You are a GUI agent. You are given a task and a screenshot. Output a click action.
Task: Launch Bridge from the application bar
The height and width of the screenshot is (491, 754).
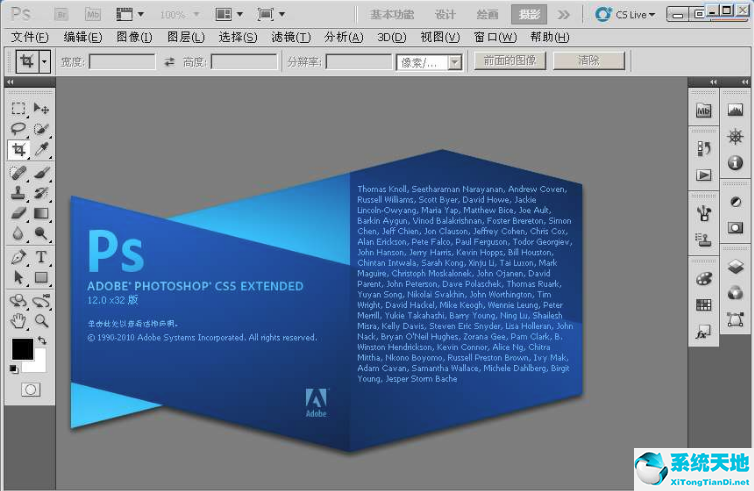[x=61, y=14]
